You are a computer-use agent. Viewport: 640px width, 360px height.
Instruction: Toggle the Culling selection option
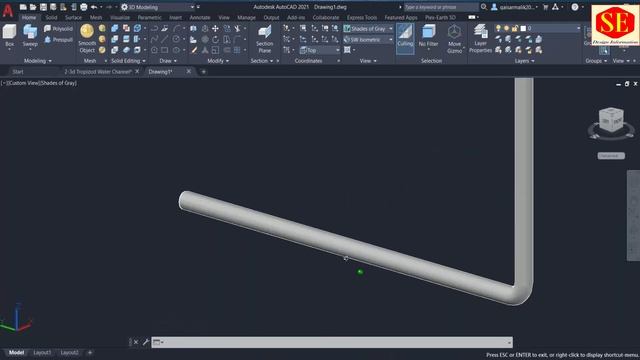coord(405,38)
